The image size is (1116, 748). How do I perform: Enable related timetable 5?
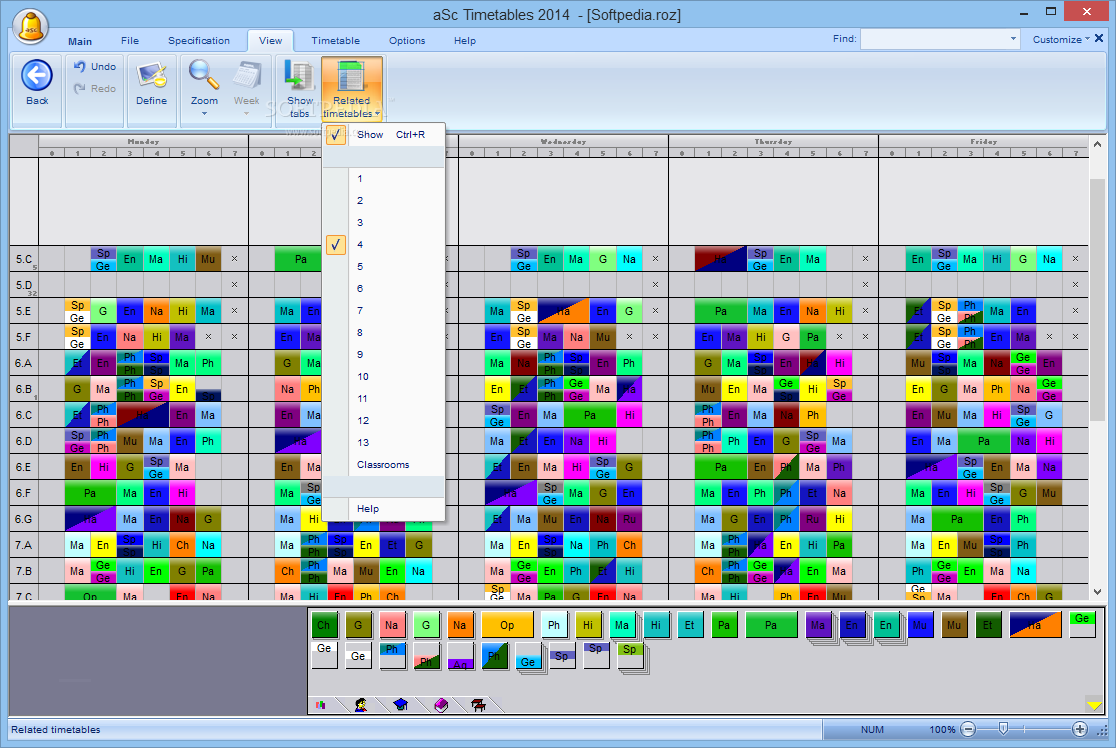(384, 267)
